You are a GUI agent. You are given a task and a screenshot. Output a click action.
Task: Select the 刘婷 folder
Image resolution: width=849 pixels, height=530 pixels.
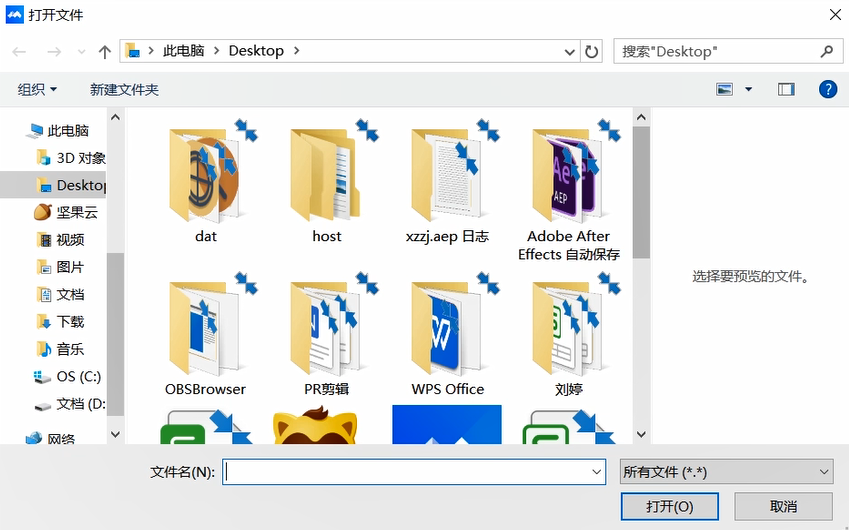569,336
